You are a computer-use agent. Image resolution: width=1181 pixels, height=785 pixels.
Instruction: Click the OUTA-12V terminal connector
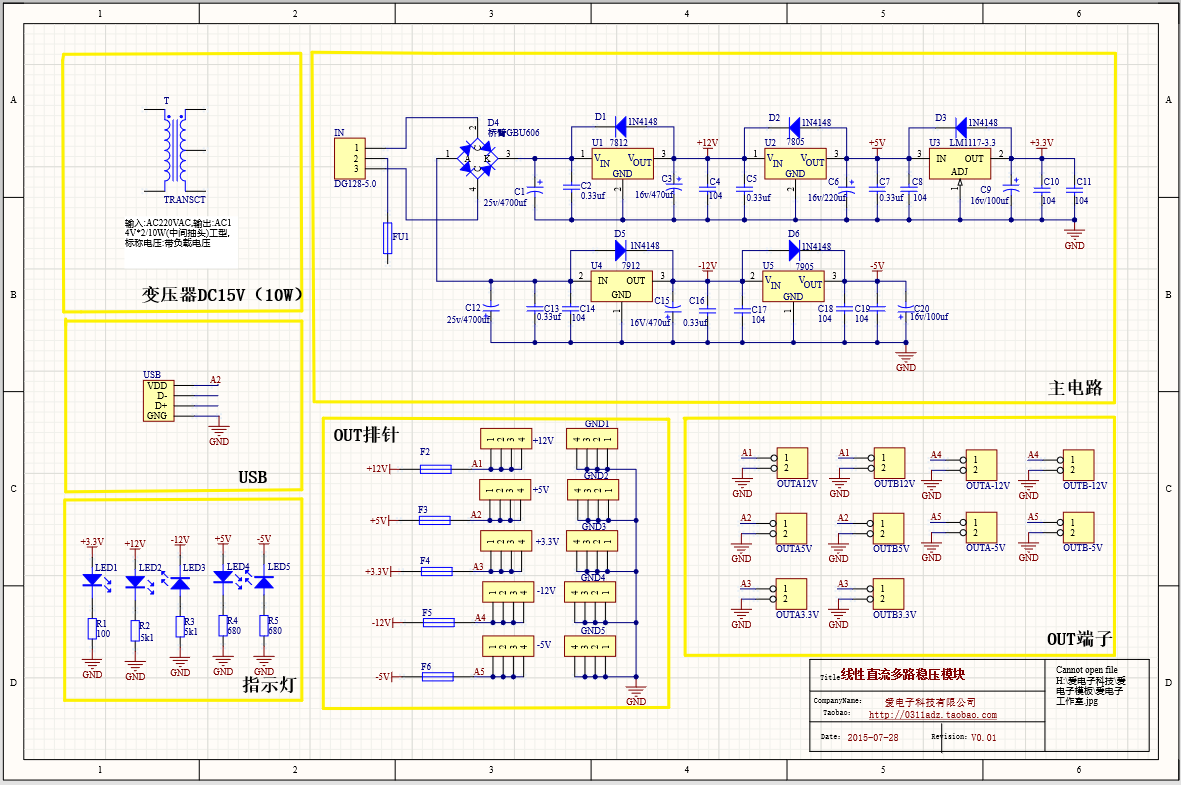(981, 465)
